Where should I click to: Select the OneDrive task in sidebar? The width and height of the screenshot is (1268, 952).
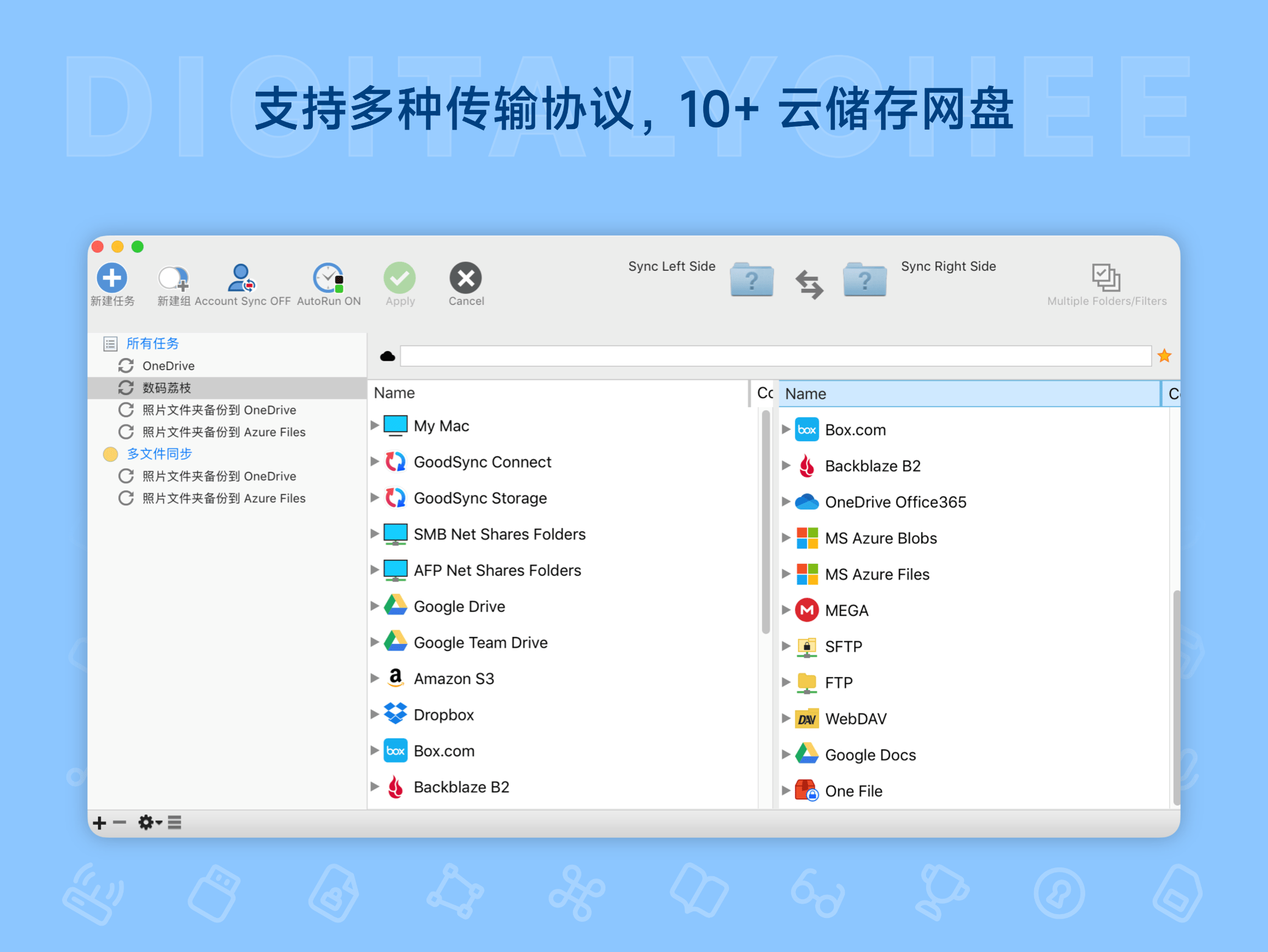pos(168,366)
